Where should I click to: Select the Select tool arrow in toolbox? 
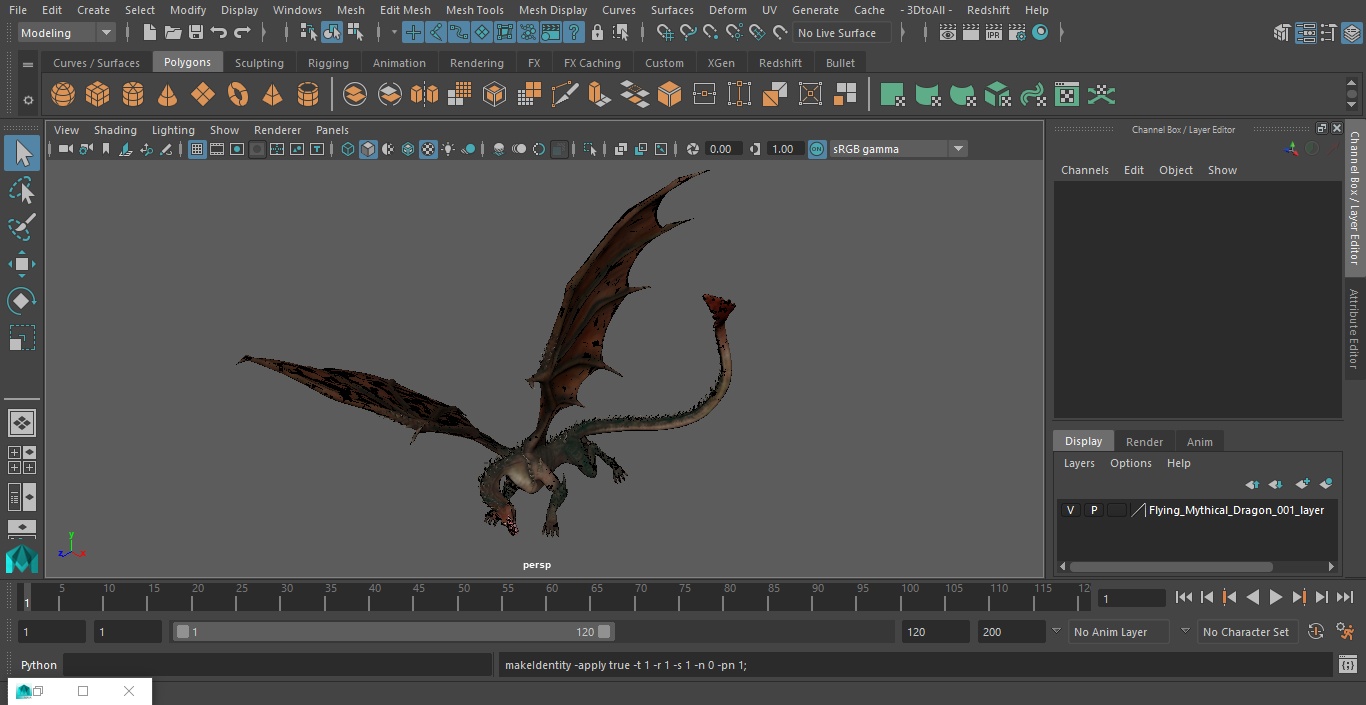point(22,153)
